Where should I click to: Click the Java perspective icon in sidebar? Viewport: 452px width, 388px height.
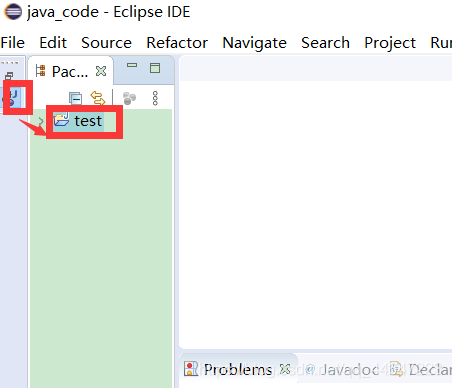pos(13,97)
